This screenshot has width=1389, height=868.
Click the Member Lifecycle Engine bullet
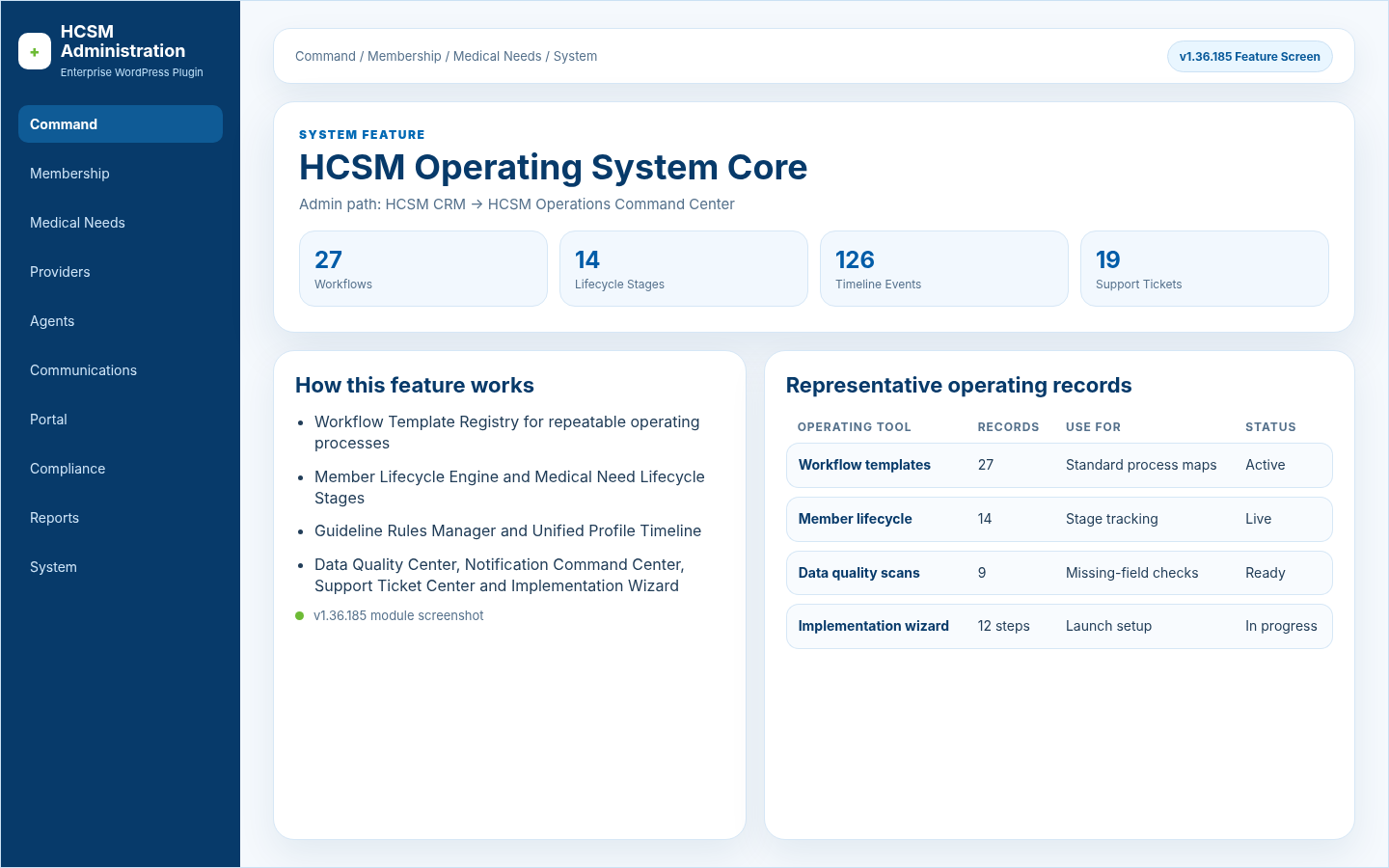point(509,488)
